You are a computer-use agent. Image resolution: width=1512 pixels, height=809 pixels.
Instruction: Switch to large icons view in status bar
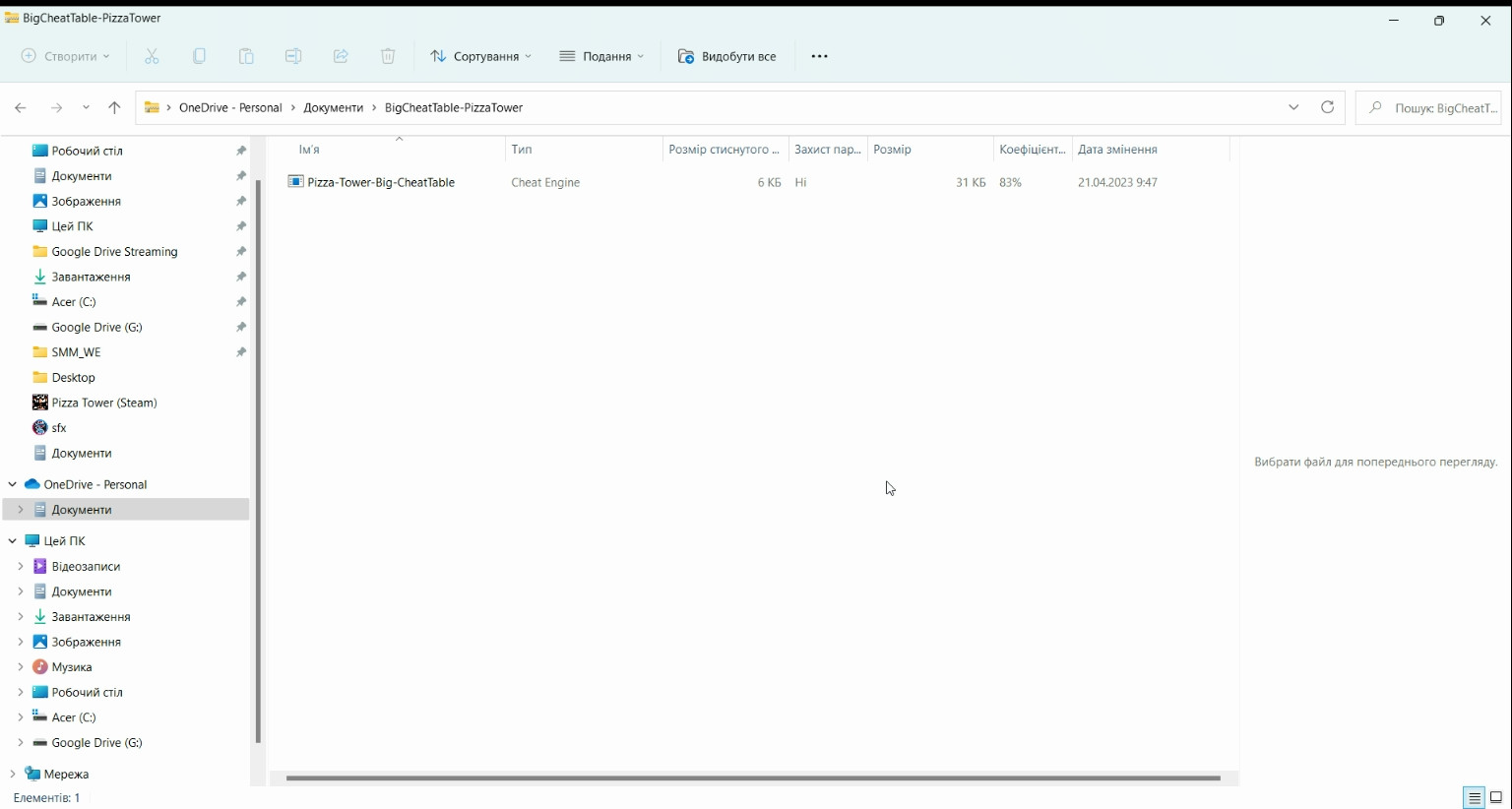[x=1496, y=798]
